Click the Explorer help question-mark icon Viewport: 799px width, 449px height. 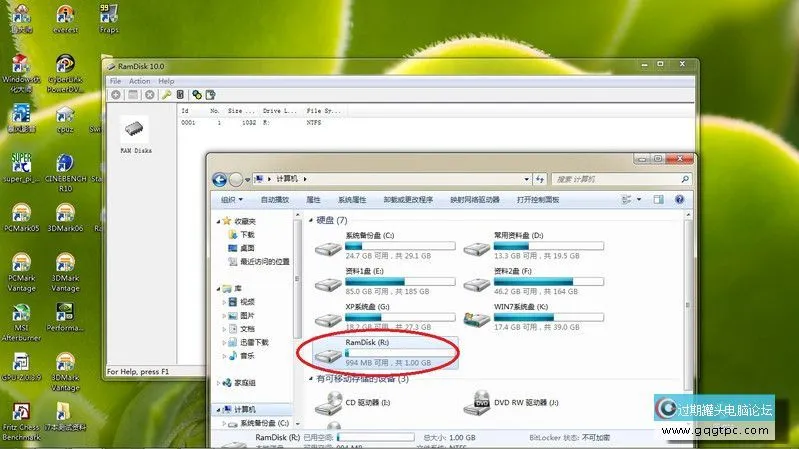pyautogui.click(x=679, y=200)
